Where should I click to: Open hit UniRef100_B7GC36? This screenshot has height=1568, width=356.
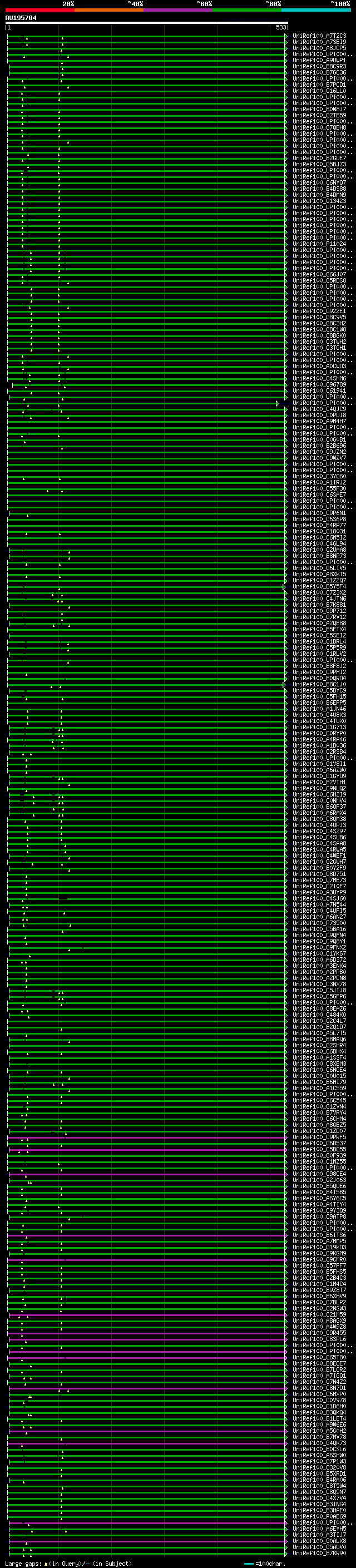[x=319, y=72]
